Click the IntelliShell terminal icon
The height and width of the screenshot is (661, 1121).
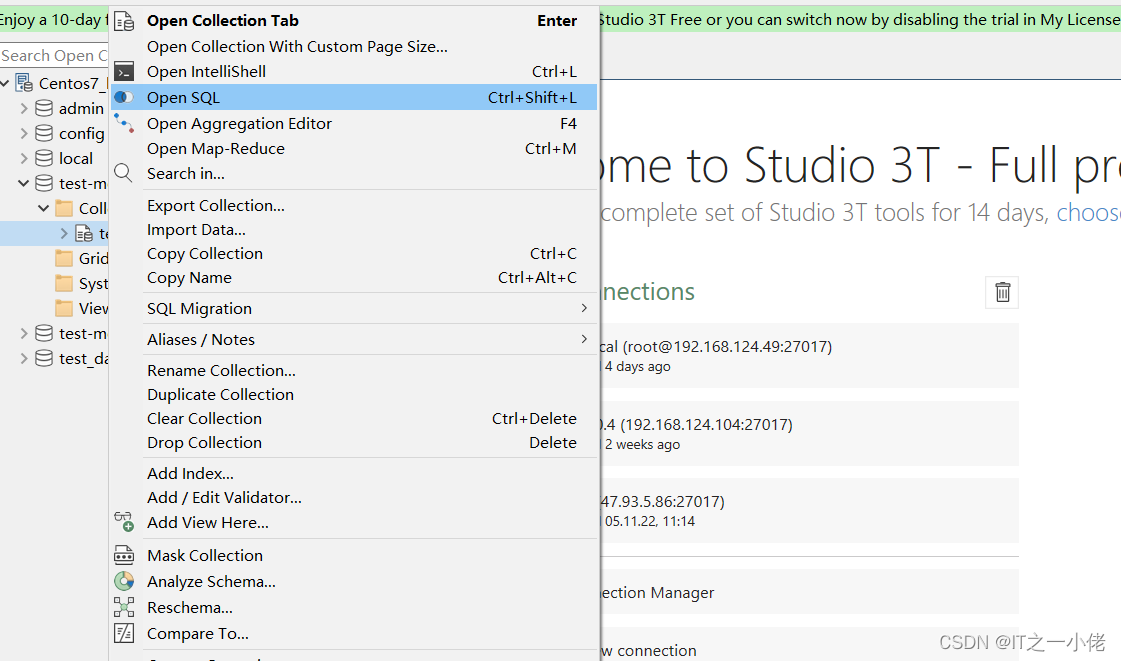[x=124, y=71]
